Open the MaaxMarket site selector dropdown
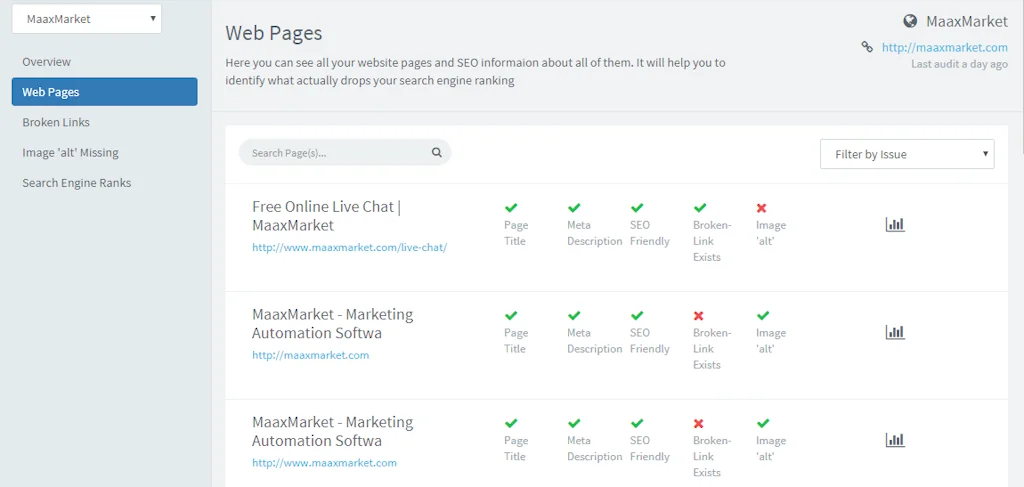 coord(87,19)
